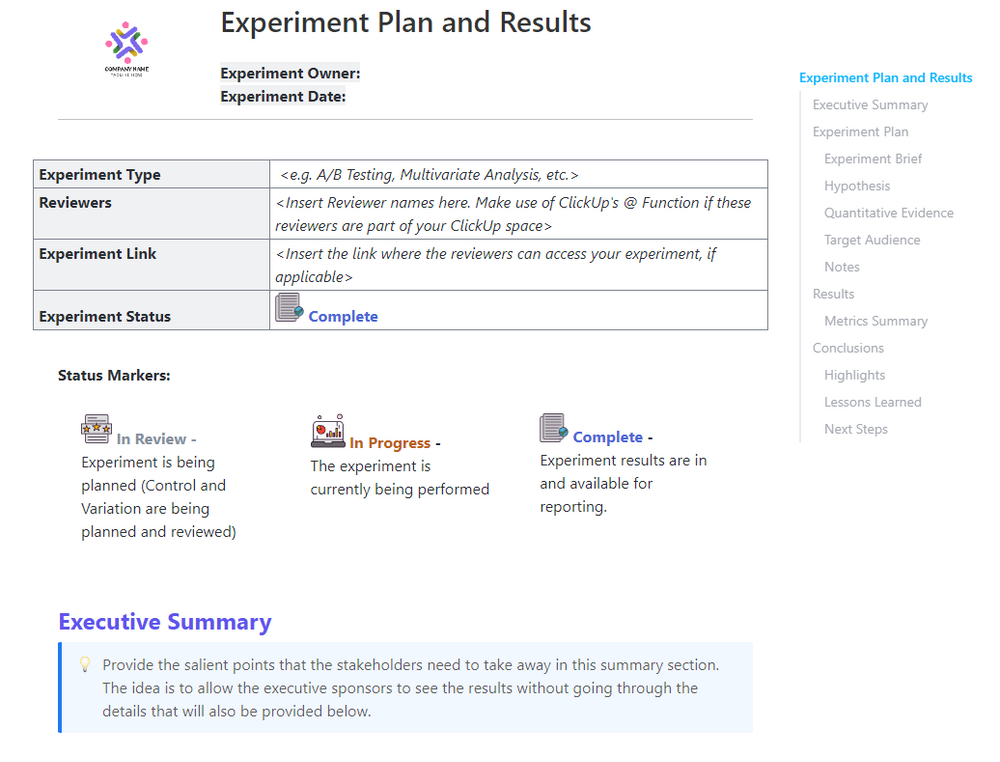Expand the Conclusions outline entry
Viewport: 1000px width, 762px height.
pyautogui.click(x=848, y=347)
